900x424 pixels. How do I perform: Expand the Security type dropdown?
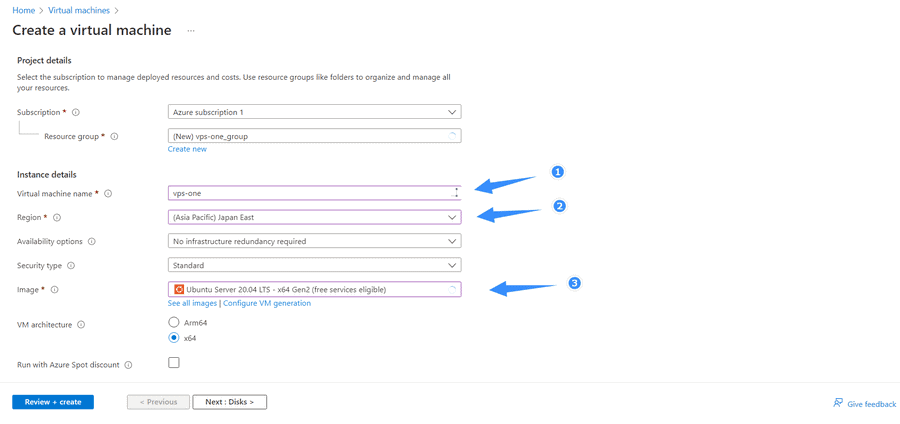tap(315, 266)
